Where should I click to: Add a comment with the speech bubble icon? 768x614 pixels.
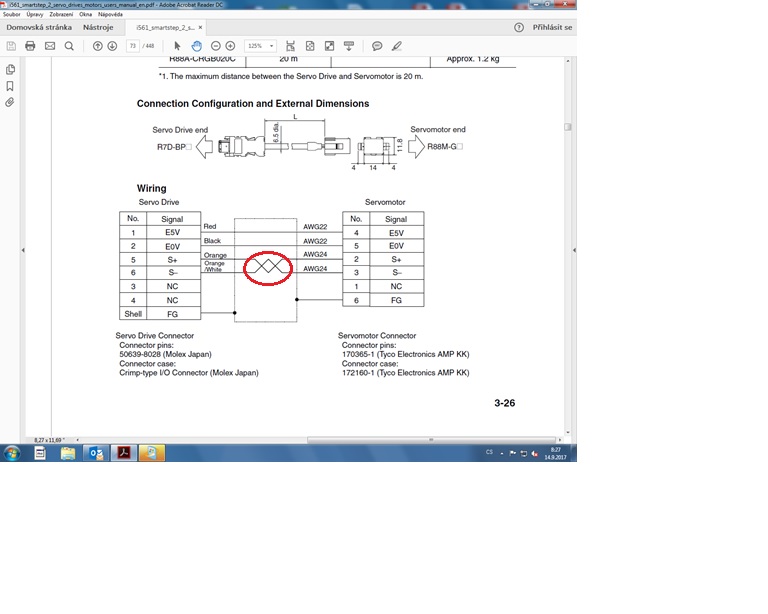[377, 46]
